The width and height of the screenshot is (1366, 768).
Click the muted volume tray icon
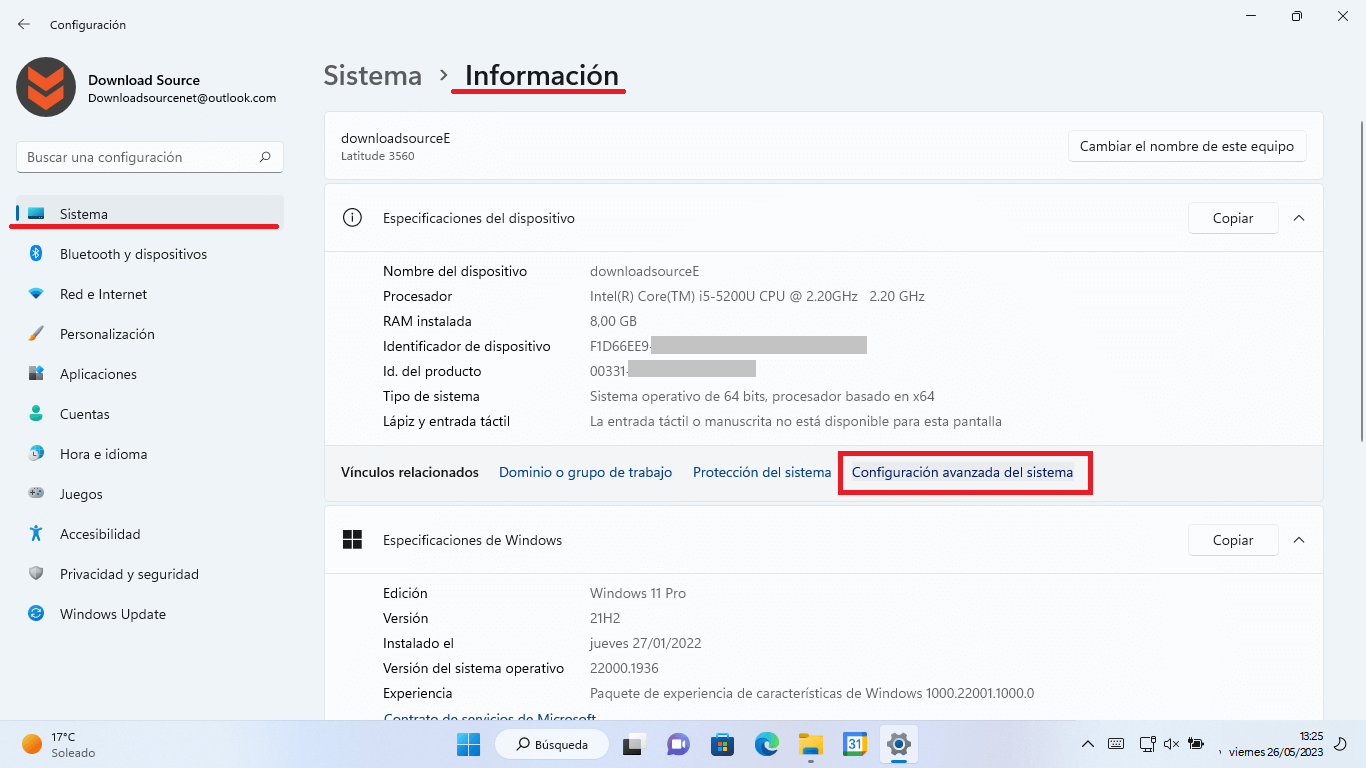click(1171, 744)
